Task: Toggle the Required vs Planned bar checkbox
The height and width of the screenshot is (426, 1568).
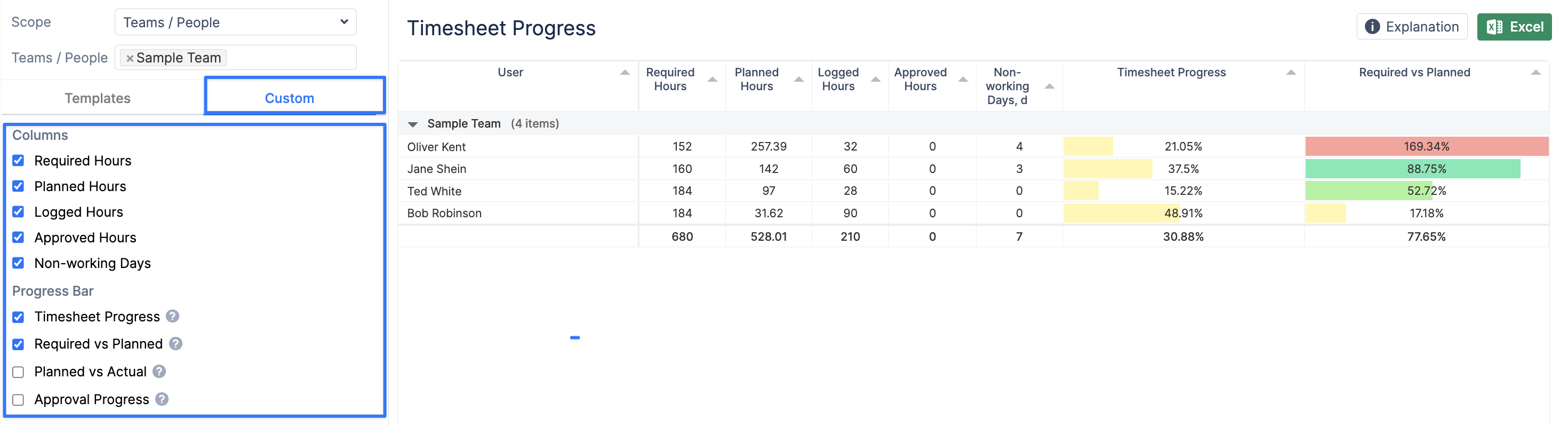Action: (18, 344)
